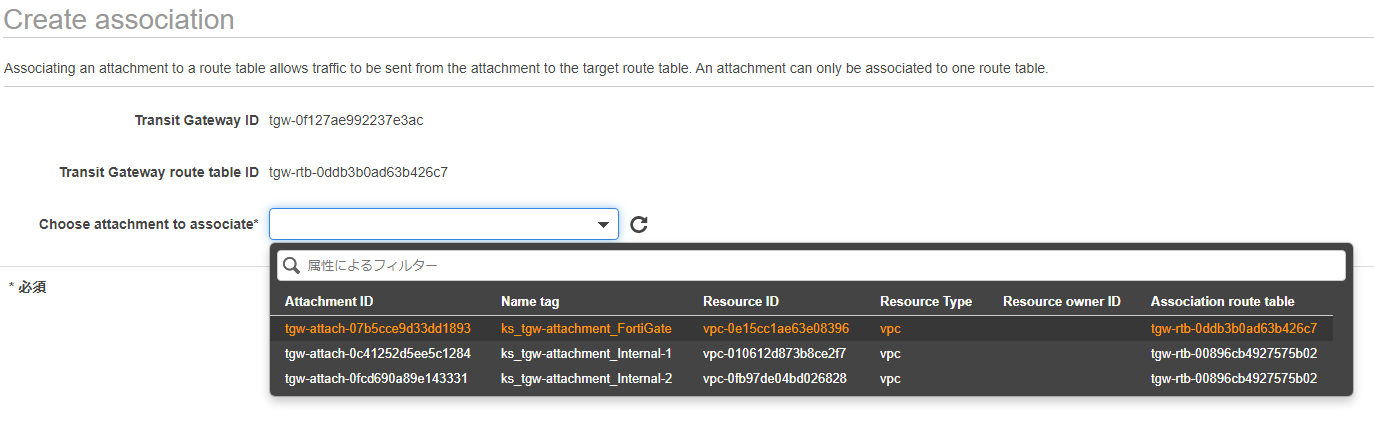Click name tag ks_tgw-attachment_Internal-1

586,353
